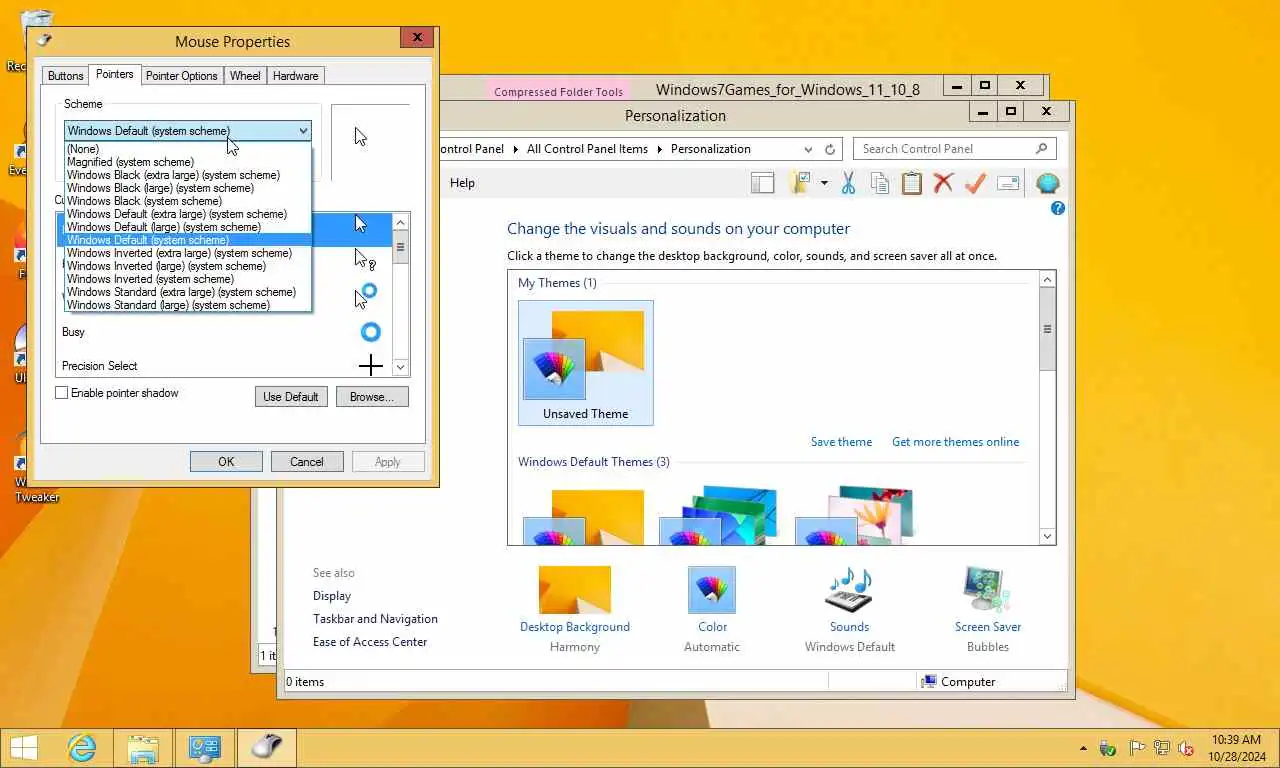Click the Use Default button
1280x768 pixels.
(291, 397)
